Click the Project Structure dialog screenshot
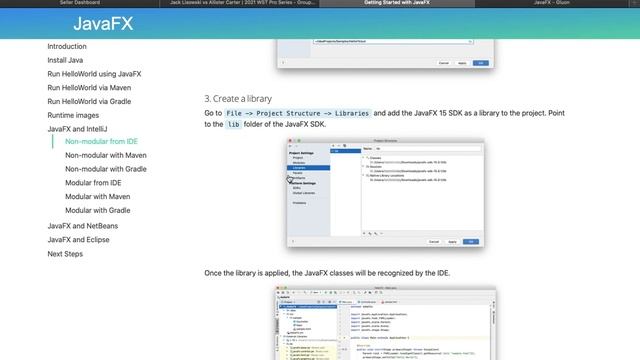640x360 pixels. (x=385, y=193)
